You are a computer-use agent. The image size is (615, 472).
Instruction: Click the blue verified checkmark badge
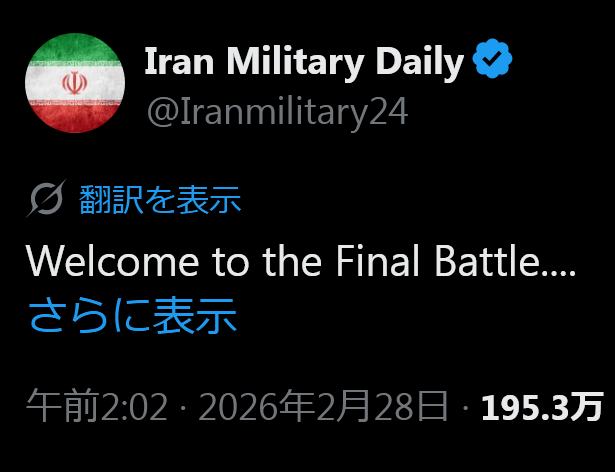coord(492,61)
